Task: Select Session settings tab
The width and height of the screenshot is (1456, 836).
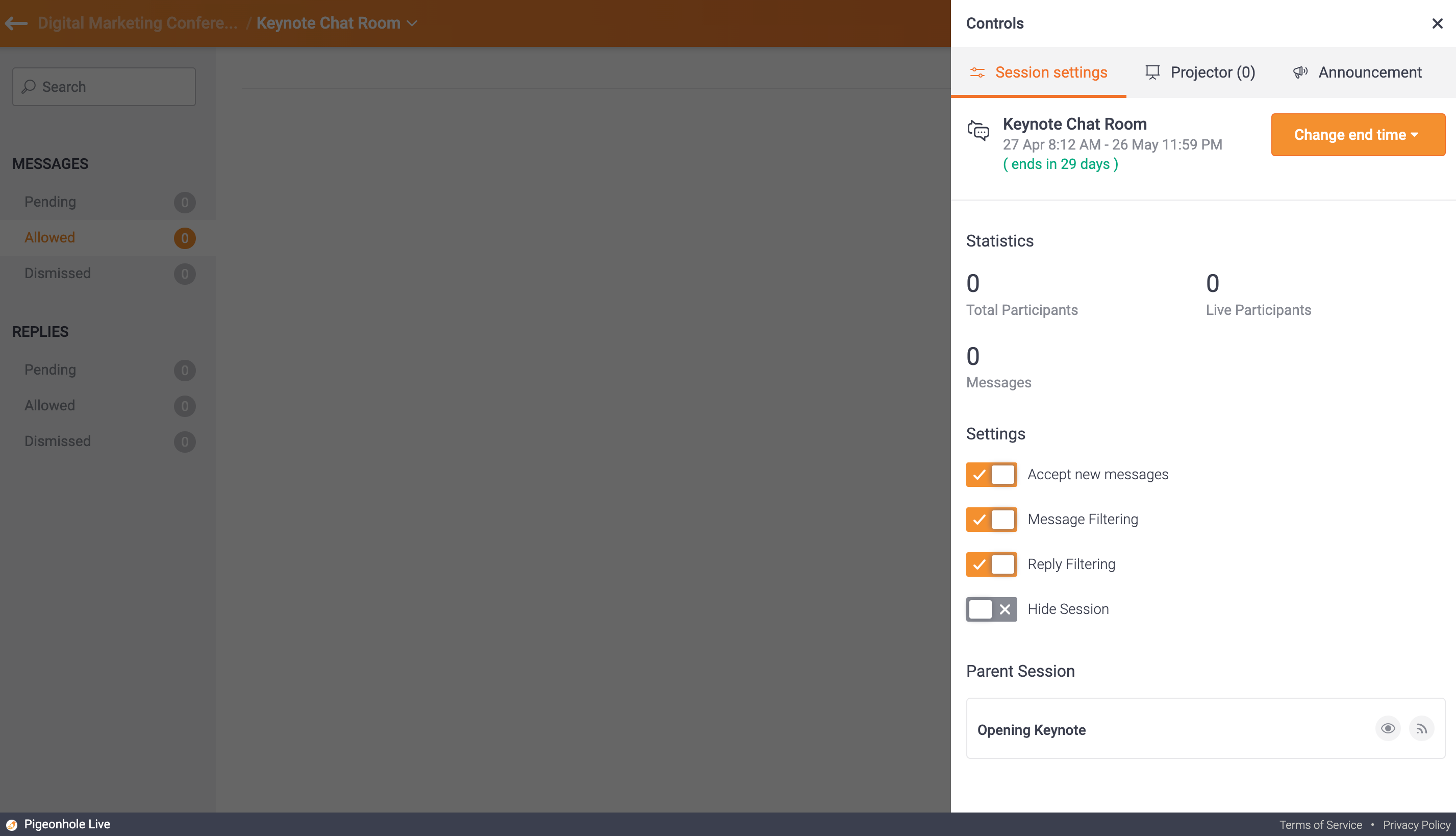Action: 1039,72
